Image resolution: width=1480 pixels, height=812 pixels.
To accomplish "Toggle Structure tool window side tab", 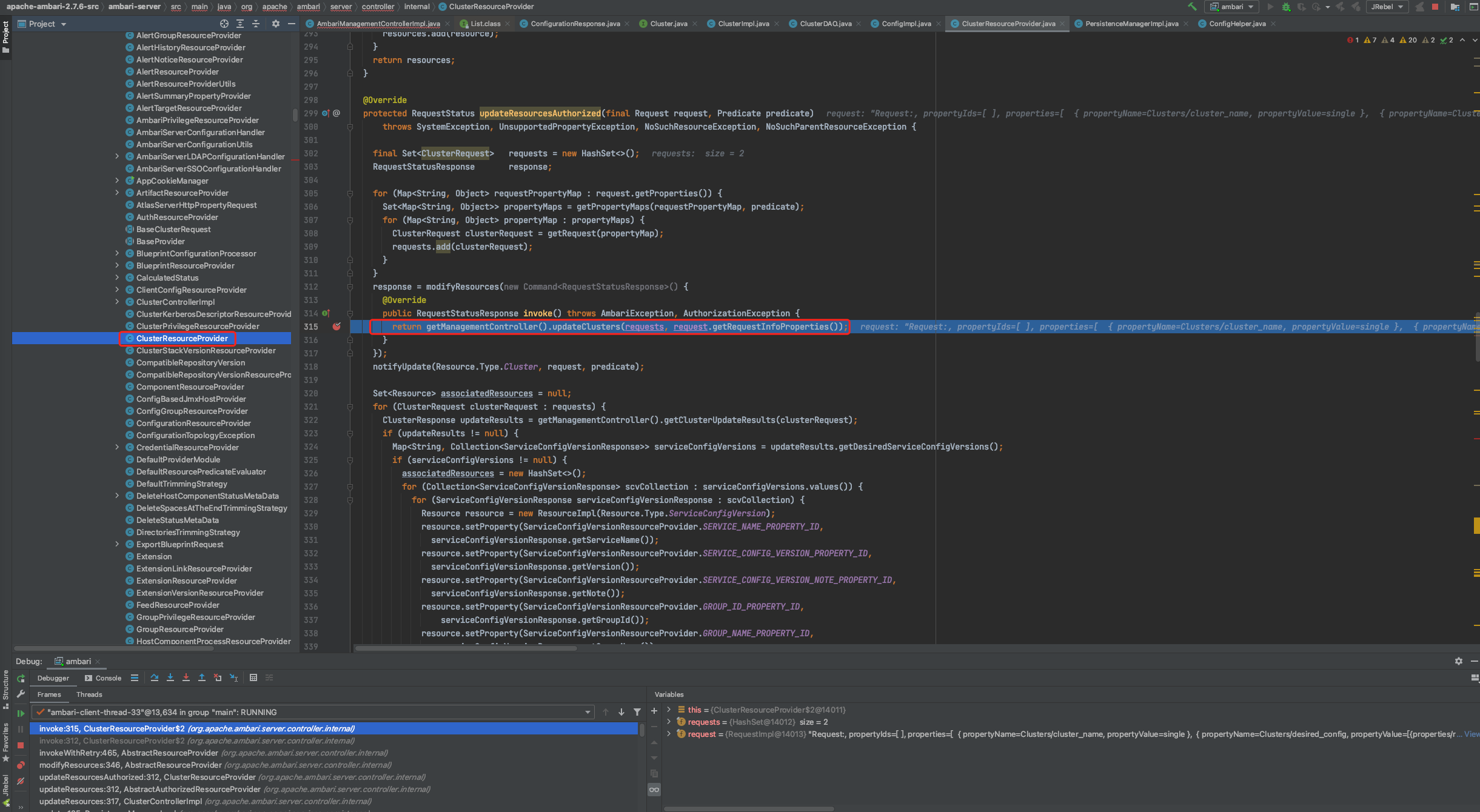I will 5,690.
